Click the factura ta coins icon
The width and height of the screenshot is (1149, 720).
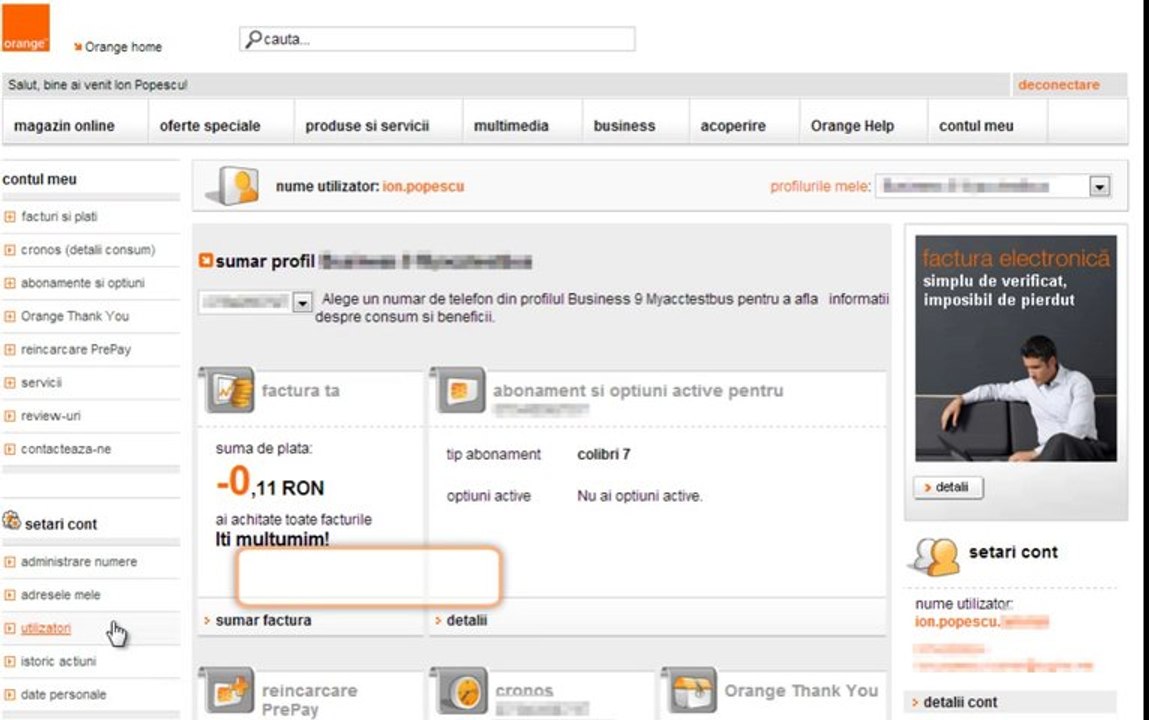(x=228, y=390)
